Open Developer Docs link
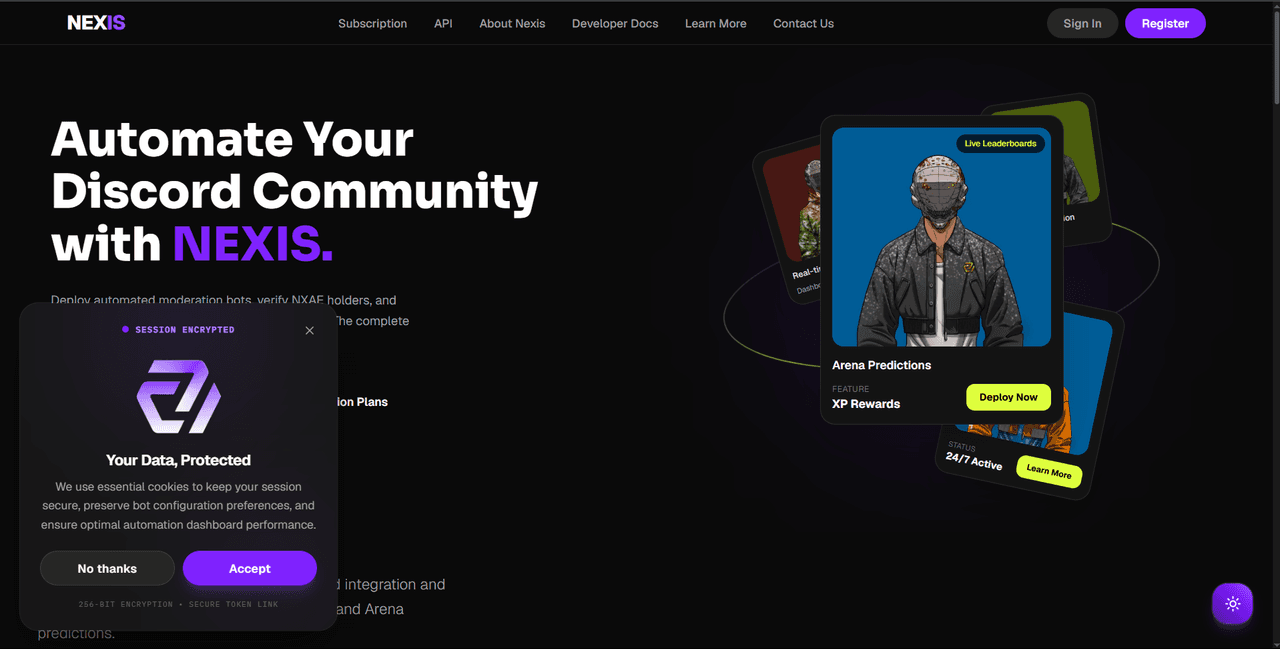This screenshot has width=1280, height=649. point(615,23)
